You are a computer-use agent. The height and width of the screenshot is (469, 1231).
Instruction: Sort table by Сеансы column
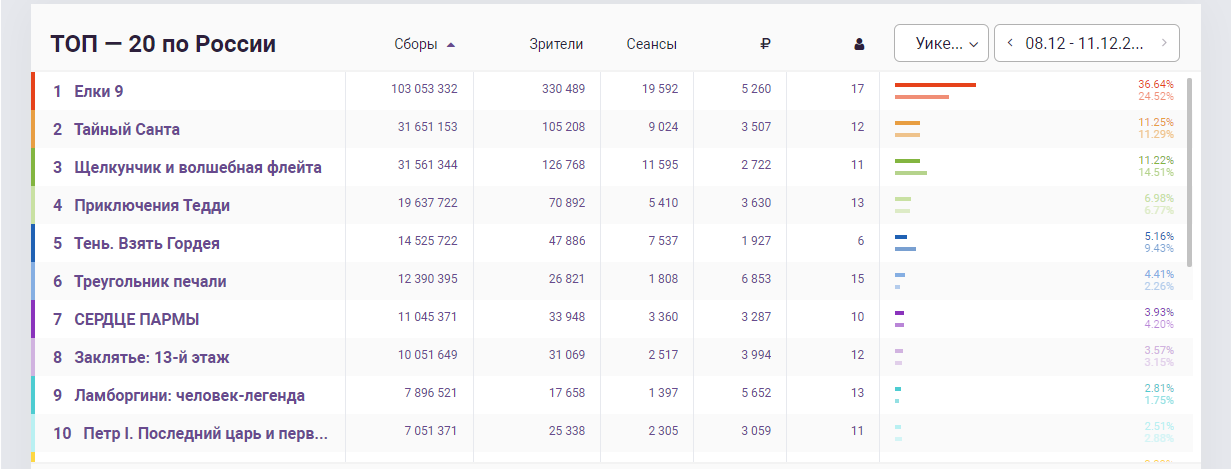[651, 44]
